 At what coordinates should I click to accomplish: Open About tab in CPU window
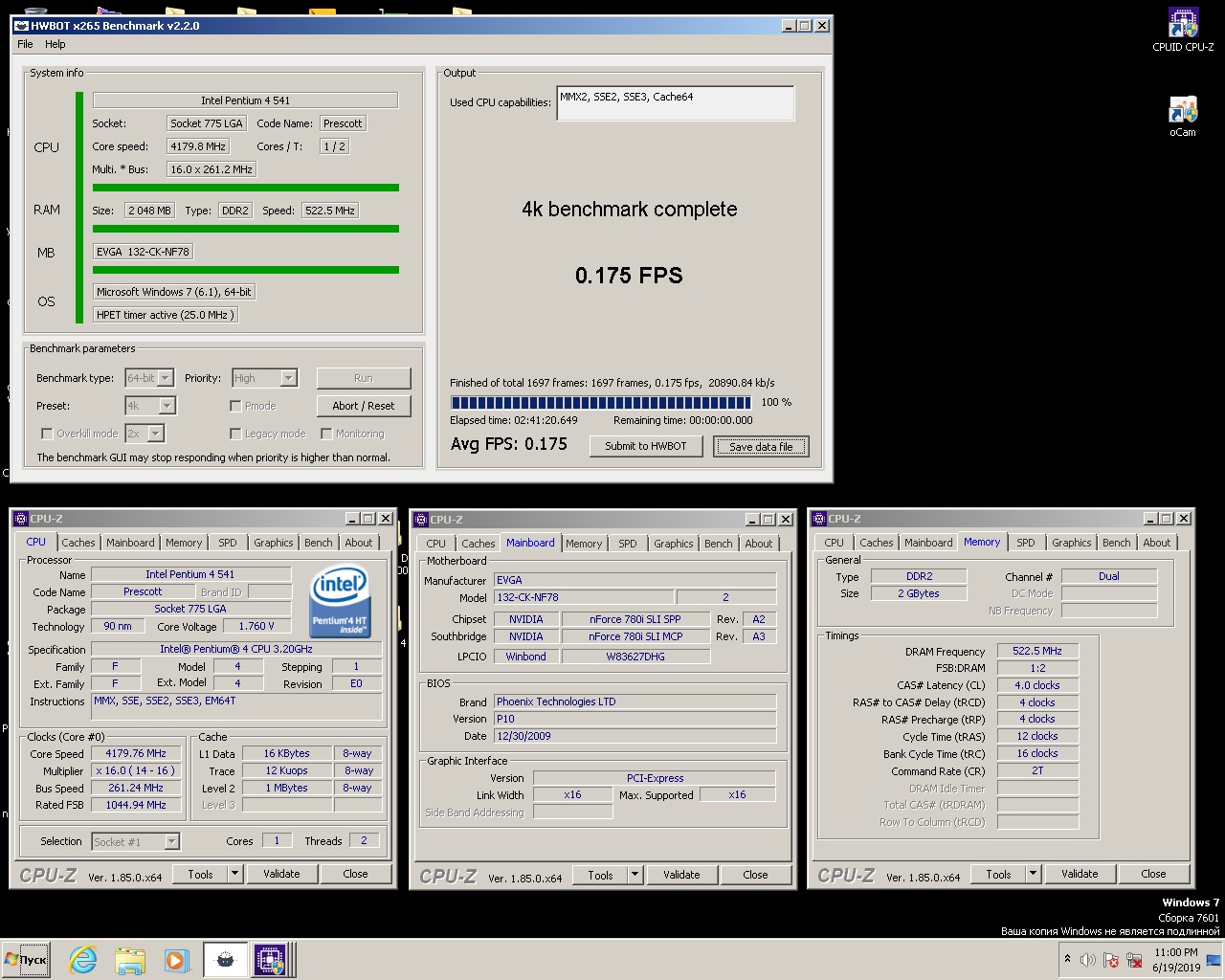(359, 543)
